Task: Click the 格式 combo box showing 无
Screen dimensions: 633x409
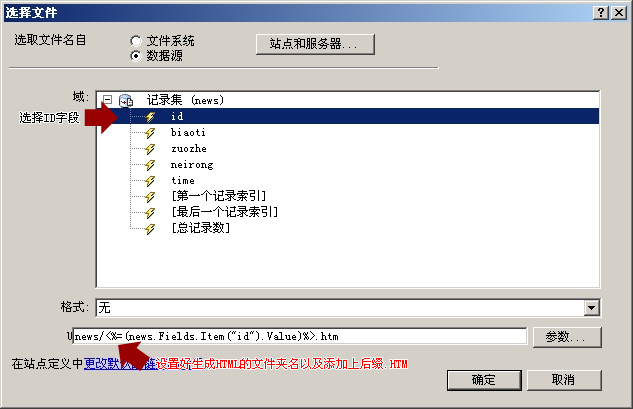Action: (x=348, y=308)
